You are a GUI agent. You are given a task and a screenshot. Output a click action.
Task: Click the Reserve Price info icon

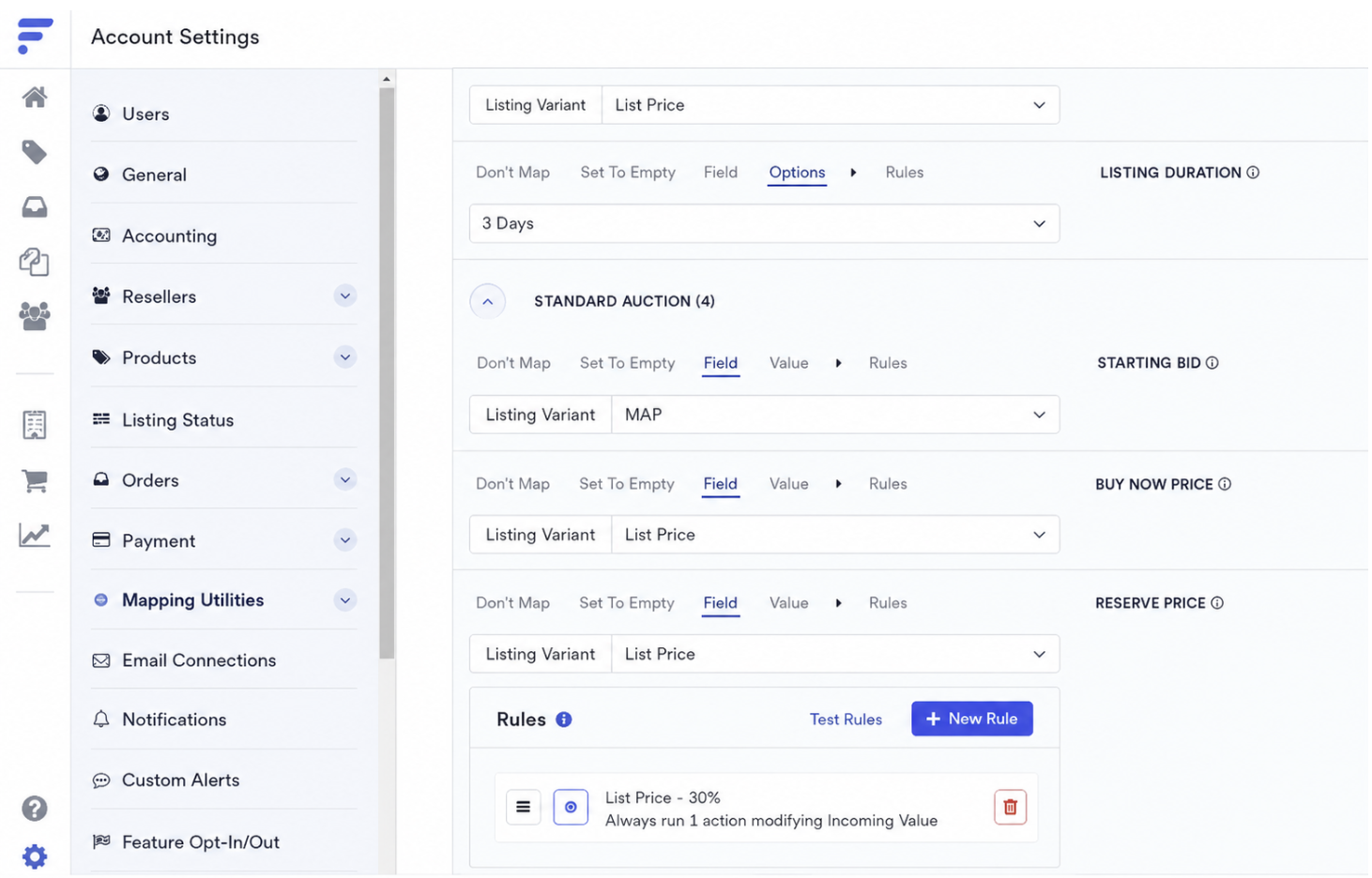tap(1218, 603)
